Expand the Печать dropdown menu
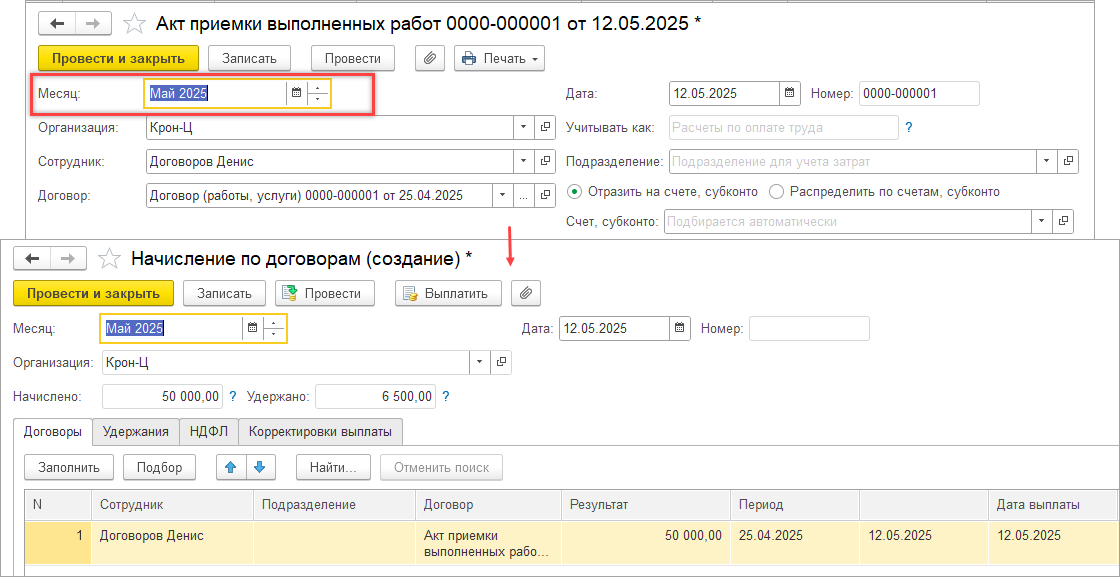 click(x=499, y=58)
